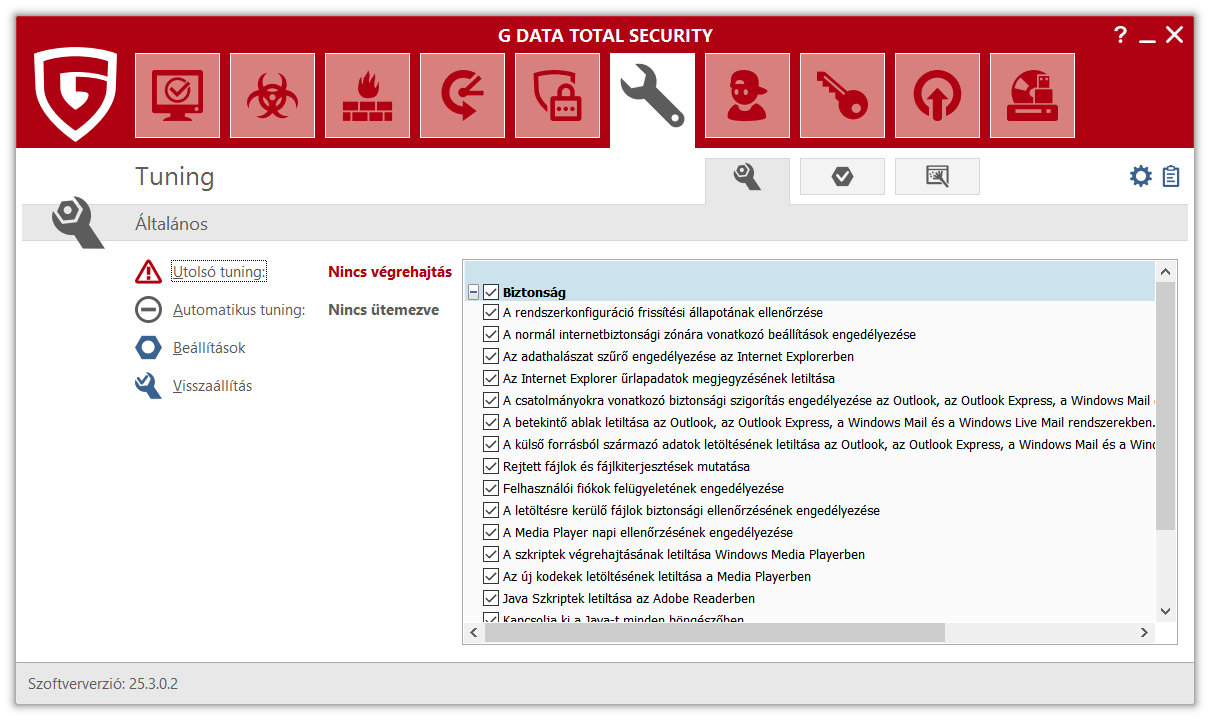Click the 'Nincs ütemezve' status text

click(x=384, y=310)
